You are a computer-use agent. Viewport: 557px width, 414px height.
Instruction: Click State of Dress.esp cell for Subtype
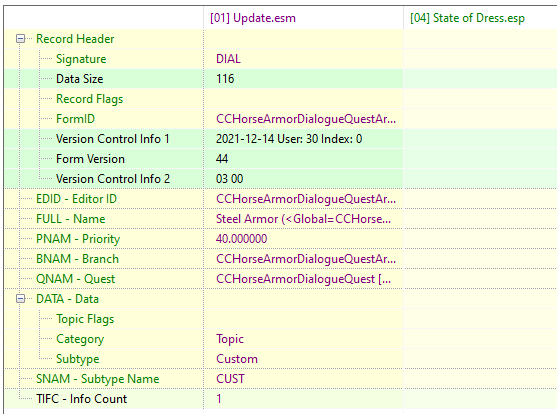point(480,359)
